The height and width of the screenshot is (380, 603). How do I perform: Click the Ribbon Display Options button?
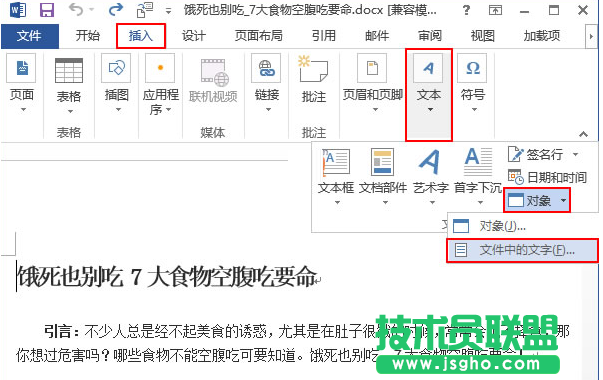(495, 10)
